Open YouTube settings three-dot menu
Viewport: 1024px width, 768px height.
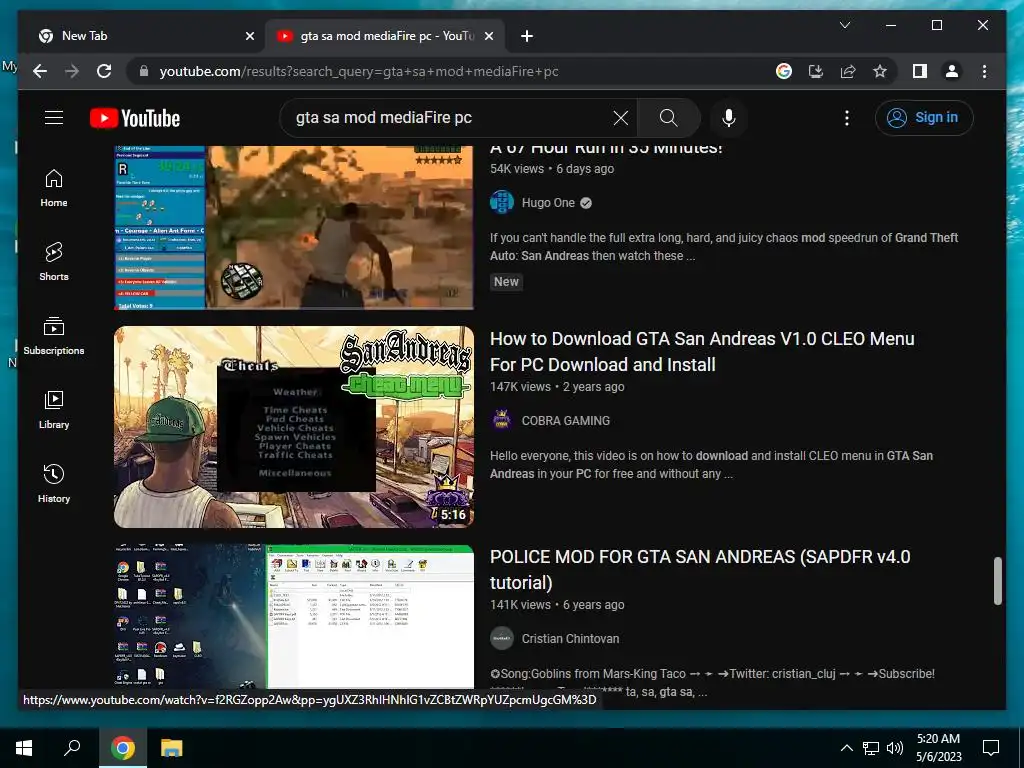[x=846, y=118]
